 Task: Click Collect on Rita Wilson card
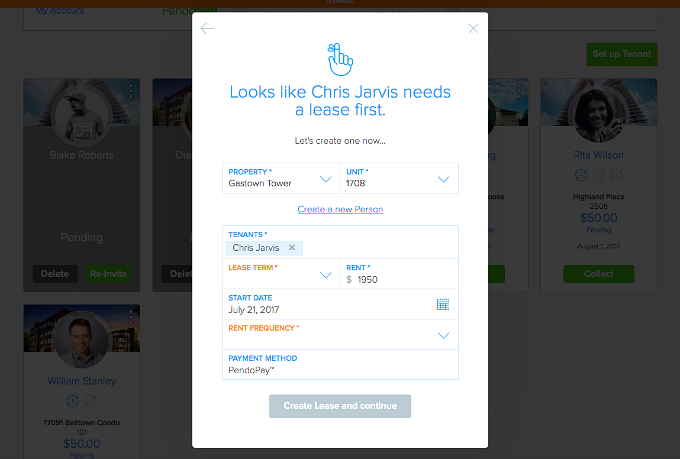pos(598,274)
